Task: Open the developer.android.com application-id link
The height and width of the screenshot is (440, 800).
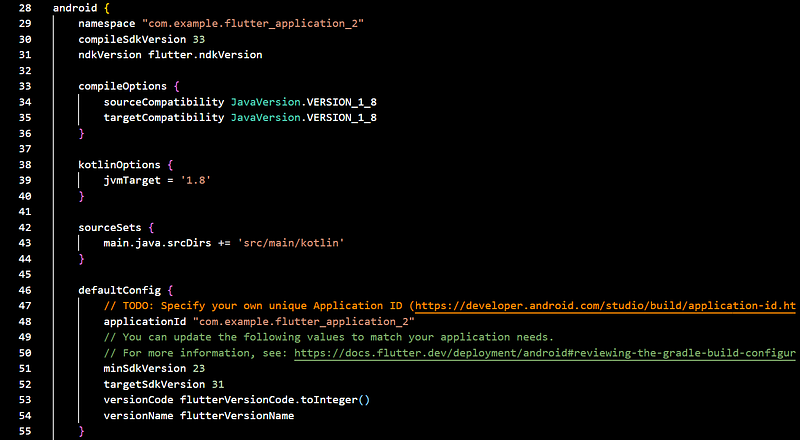Action: tap(606, 306)
